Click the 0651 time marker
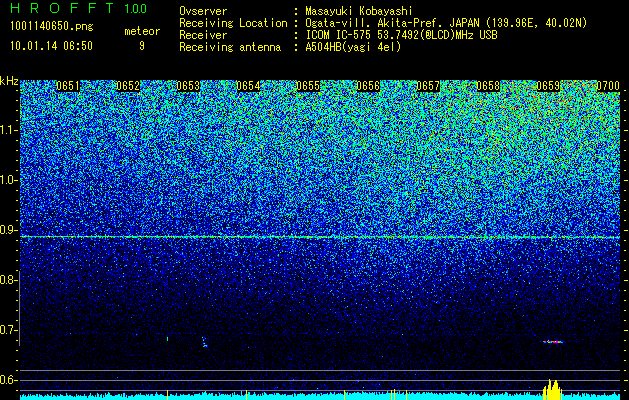 pos(68,86)
